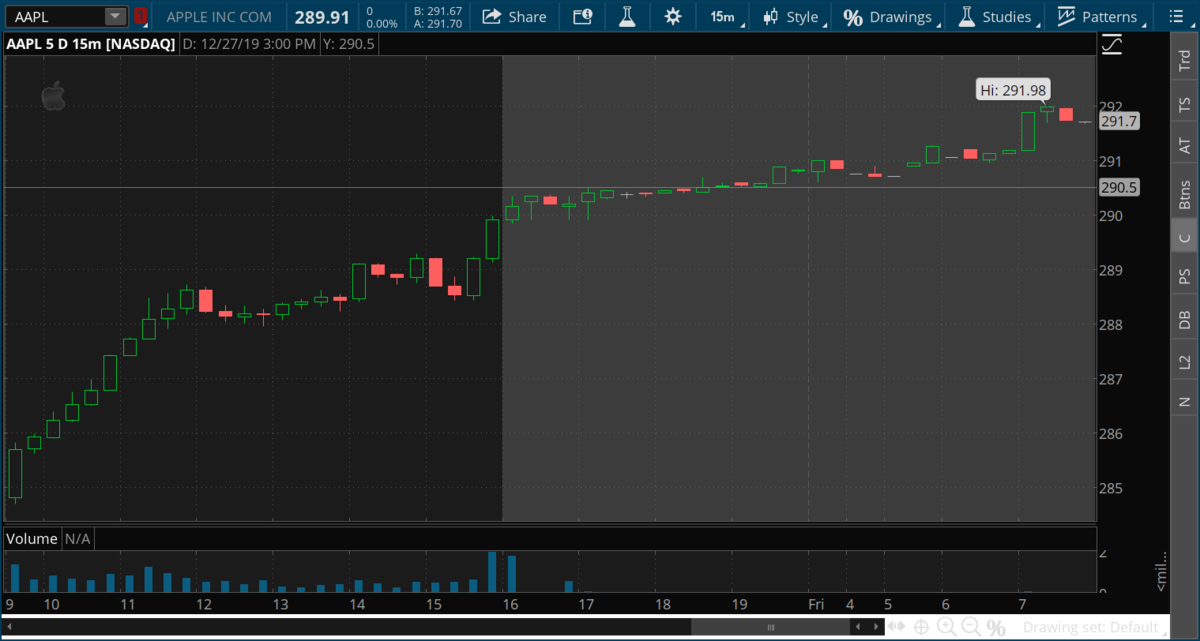Viewport: 1200px width, 641px height.
Task: Click the 0.00% change value
Action: point(382,23)
